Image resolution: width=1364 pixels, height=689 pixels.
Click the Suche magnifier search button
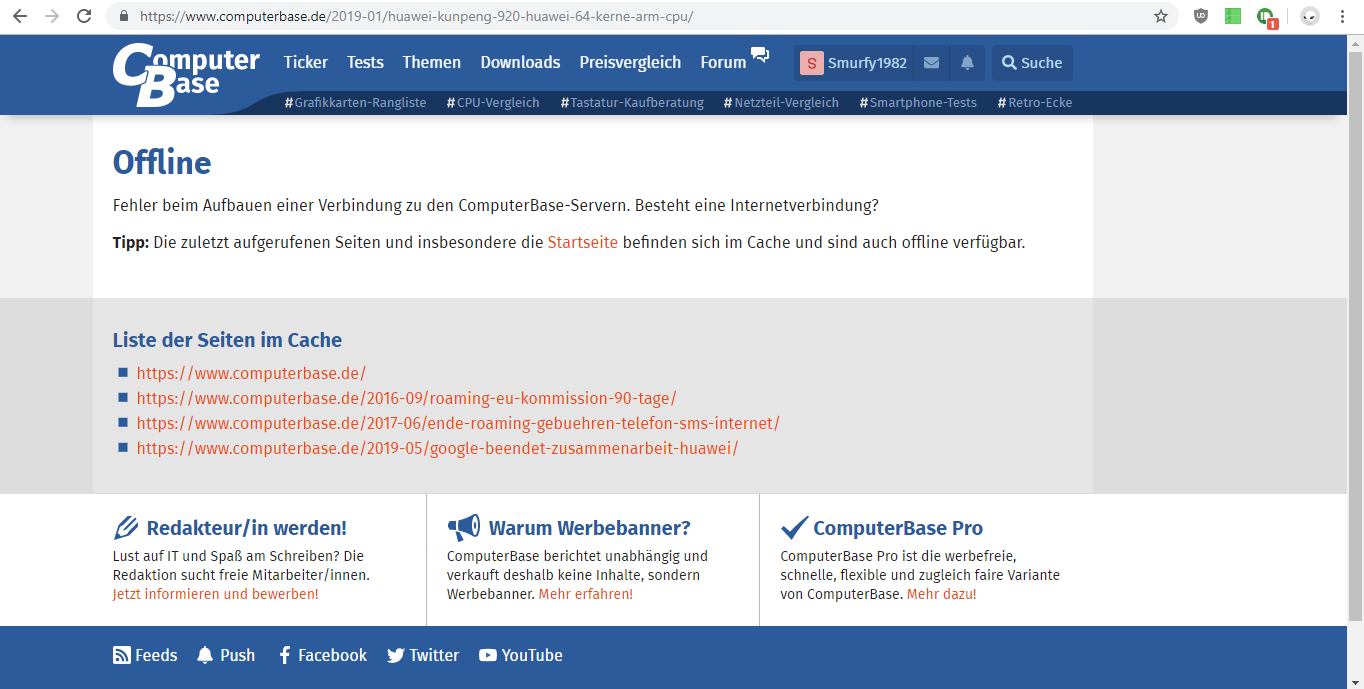pyautogui.click(x=1032, y=63)
